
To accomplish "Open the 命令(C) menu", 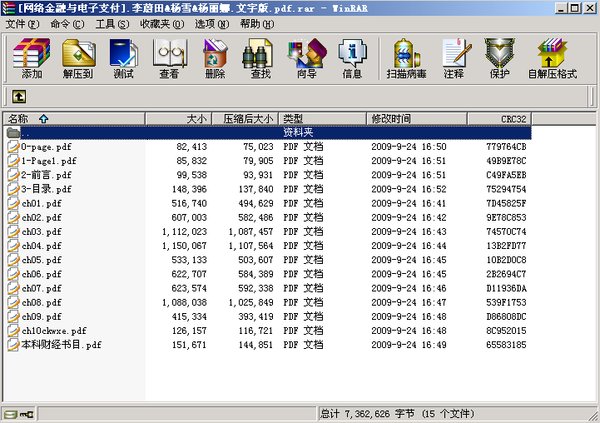I will click(67, 24).
